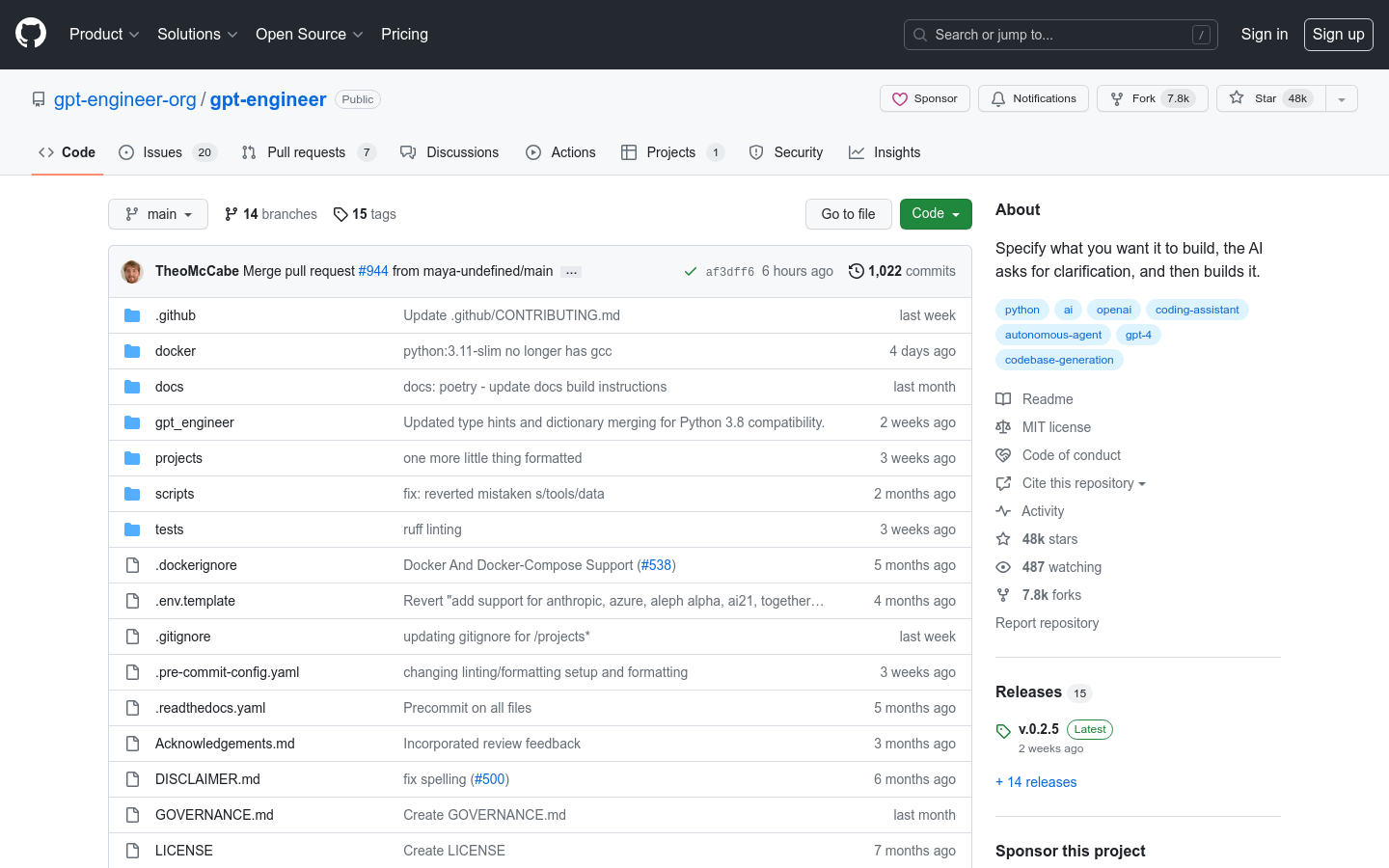Expand commit message ellipsis button
Image resolution: width=1389 pixels, height=868 pixels.
(571, 272)
